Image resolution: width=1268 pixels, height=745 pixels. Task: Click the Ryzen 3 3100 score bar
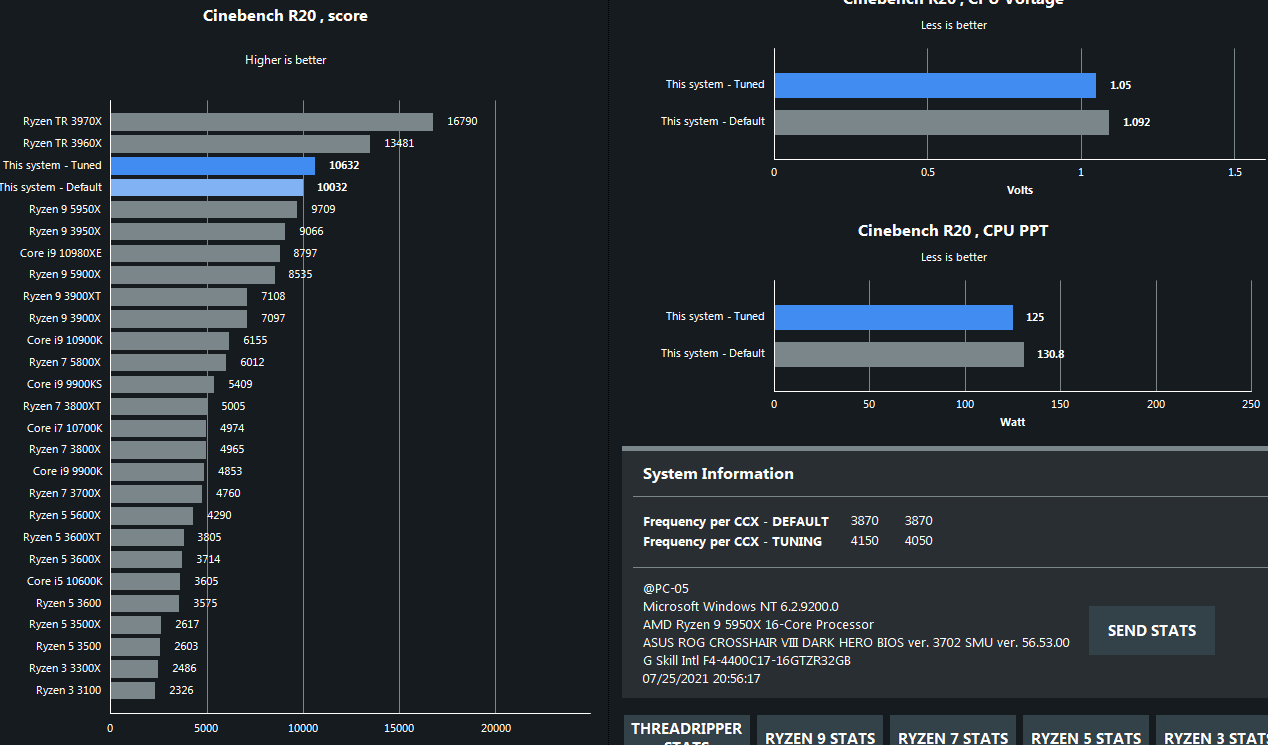[132, 690]
